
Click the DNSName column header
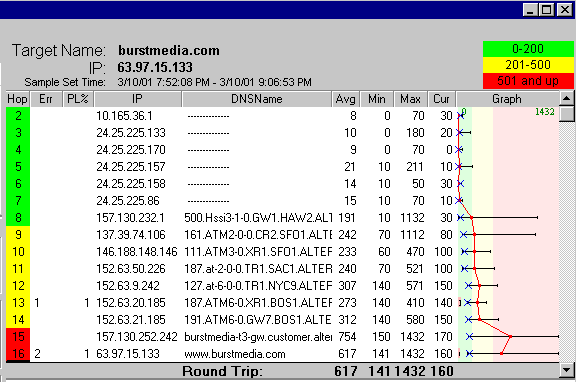pyautogui.click(x=256, y=99)
